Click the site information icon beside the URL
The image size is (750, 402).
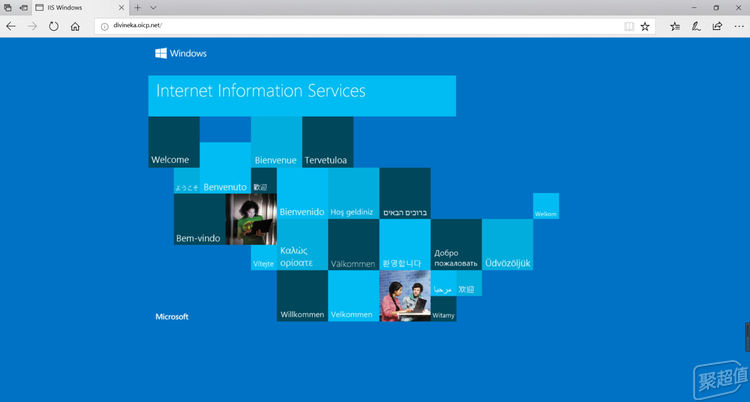point(105,26)
